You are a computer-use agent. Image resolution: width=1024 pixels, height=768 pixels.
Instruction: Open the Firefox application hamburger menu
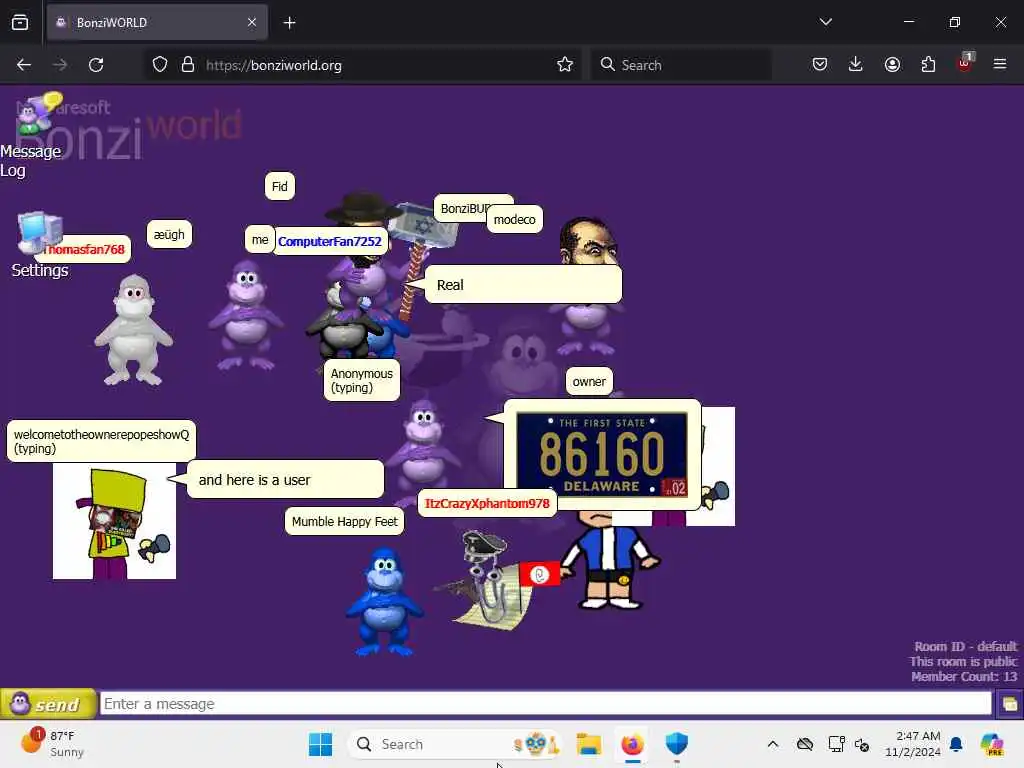click(1000, 64)
